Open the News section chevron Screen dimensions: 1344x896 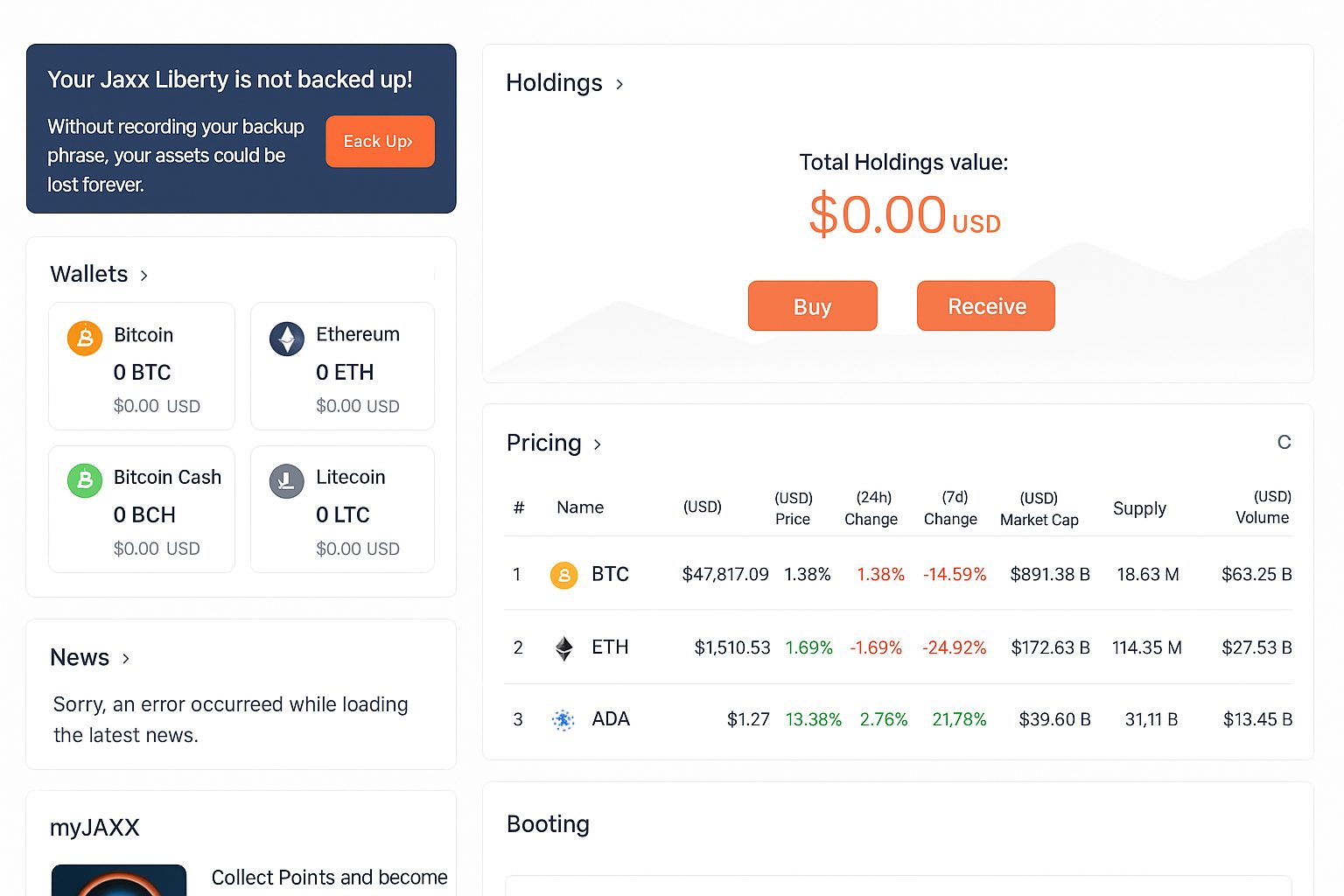[x=126, y=659]
